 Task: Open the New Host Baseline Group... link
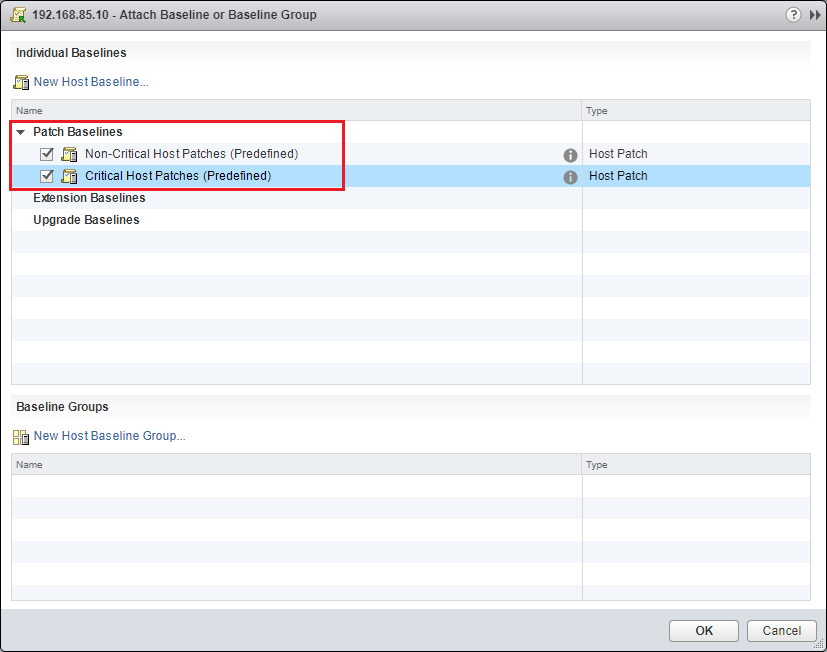click(110, 436)
